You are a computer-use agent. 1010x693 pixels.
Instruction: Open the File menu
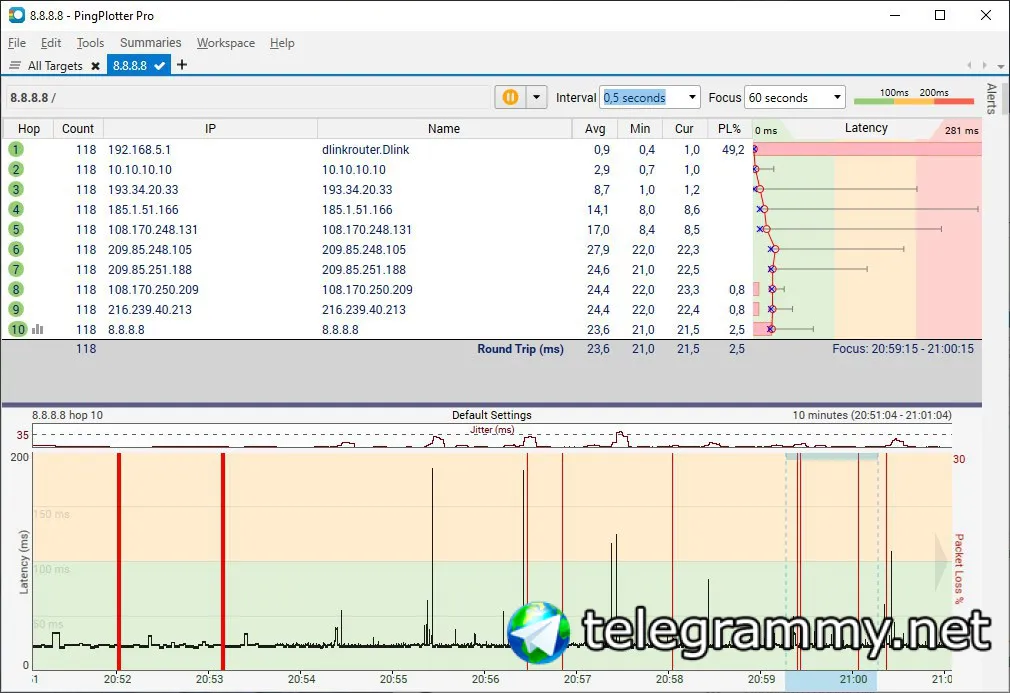[x=17, y=43]
